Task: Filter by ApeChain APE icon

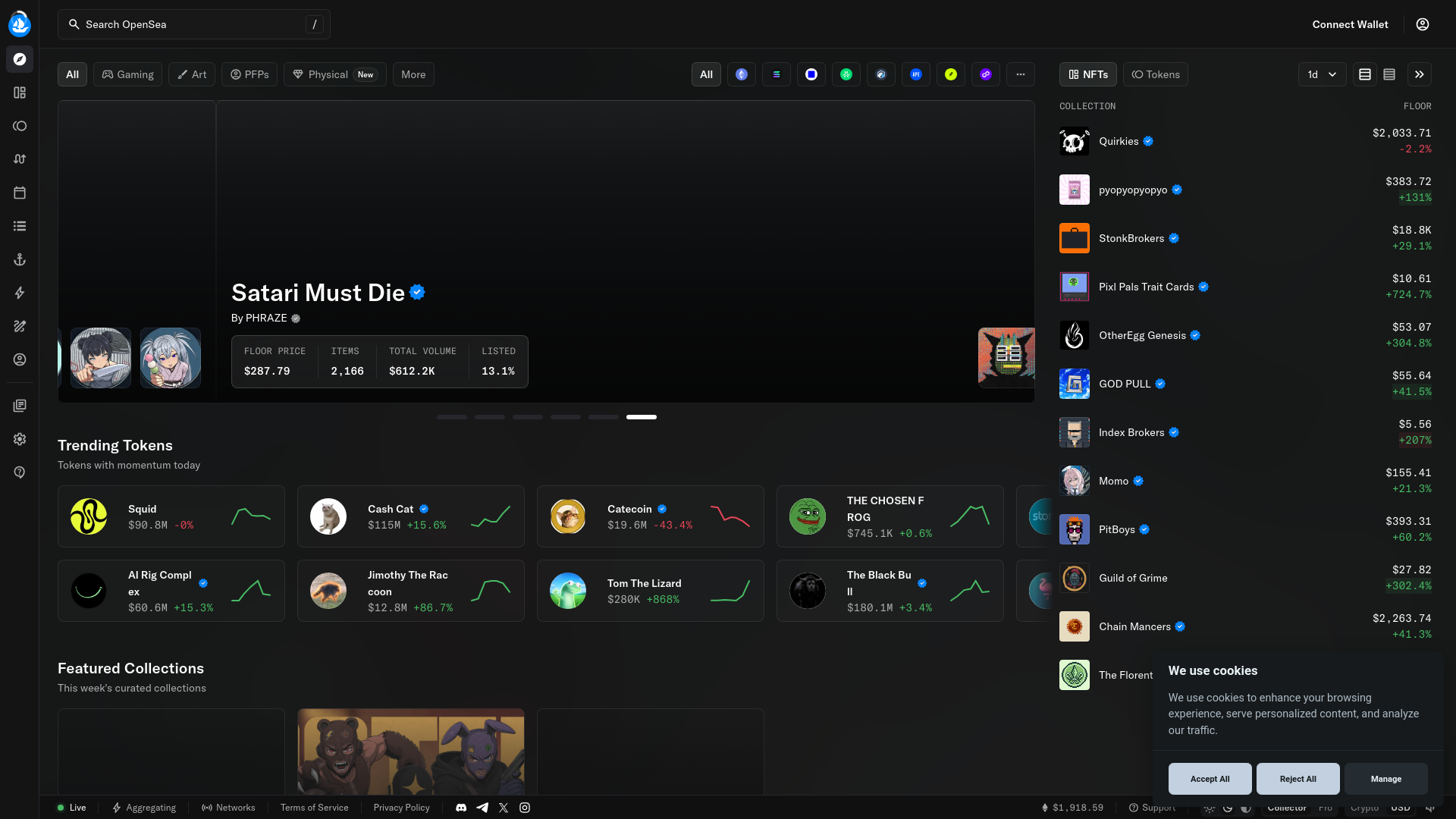Action: pyautogui.click(x=916, y=74)
